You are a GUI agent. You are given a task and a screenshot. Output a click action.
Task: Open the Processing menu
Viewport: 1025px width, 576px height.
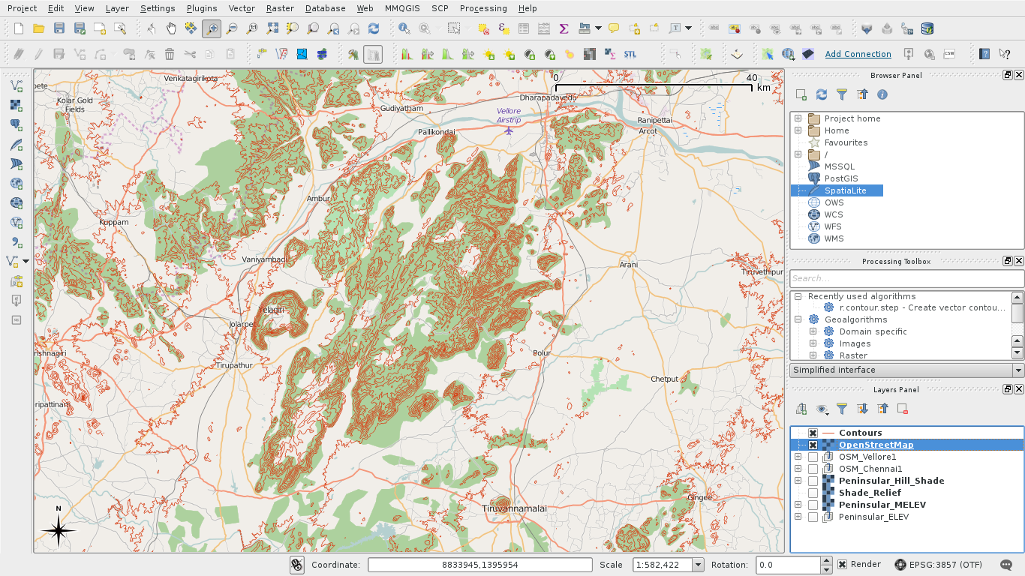[x=483, y=8]
